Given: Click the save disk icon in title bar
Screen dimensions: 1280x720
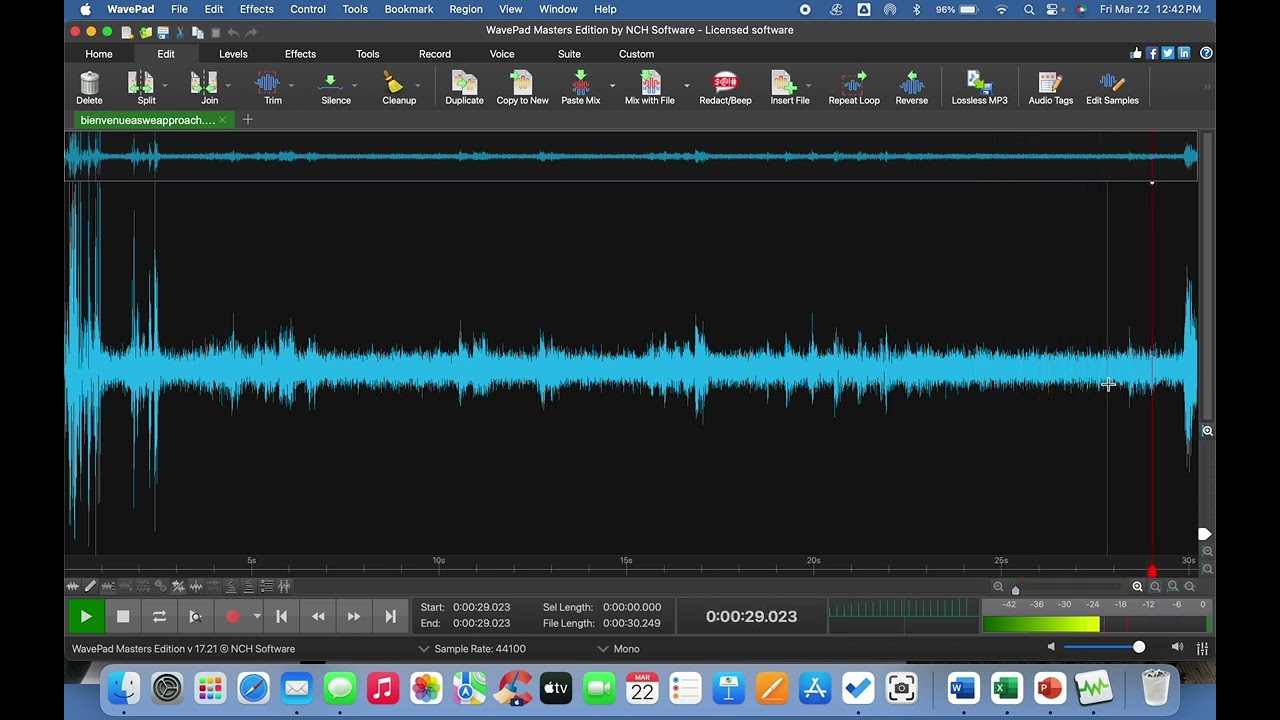Looking at the screenshot, I should tap(163, 33).
